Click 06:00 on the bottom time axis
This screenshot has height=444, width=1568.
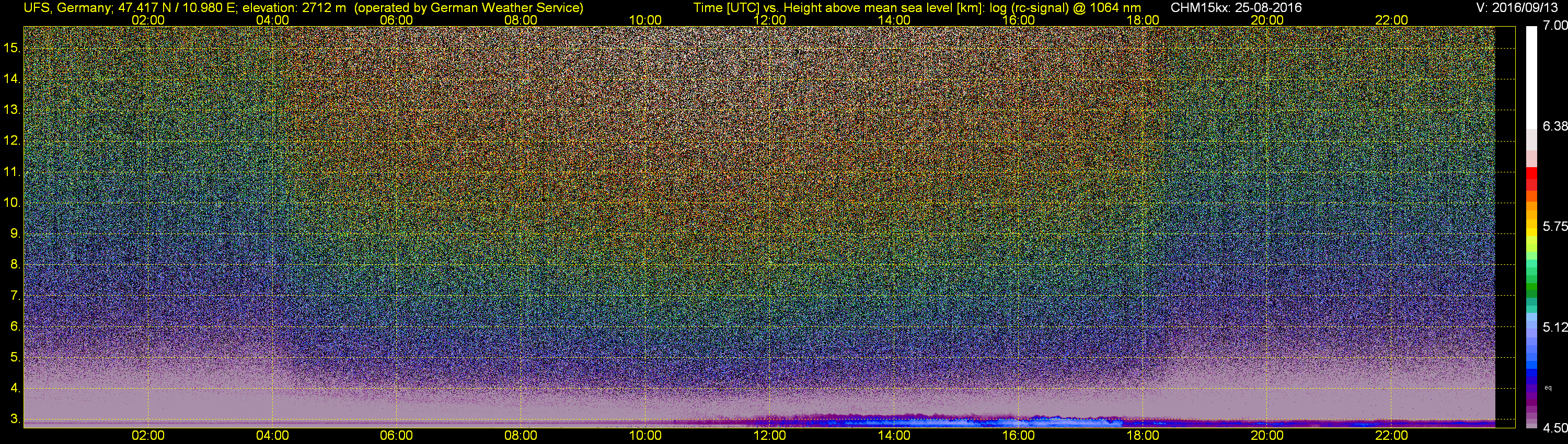396,436
